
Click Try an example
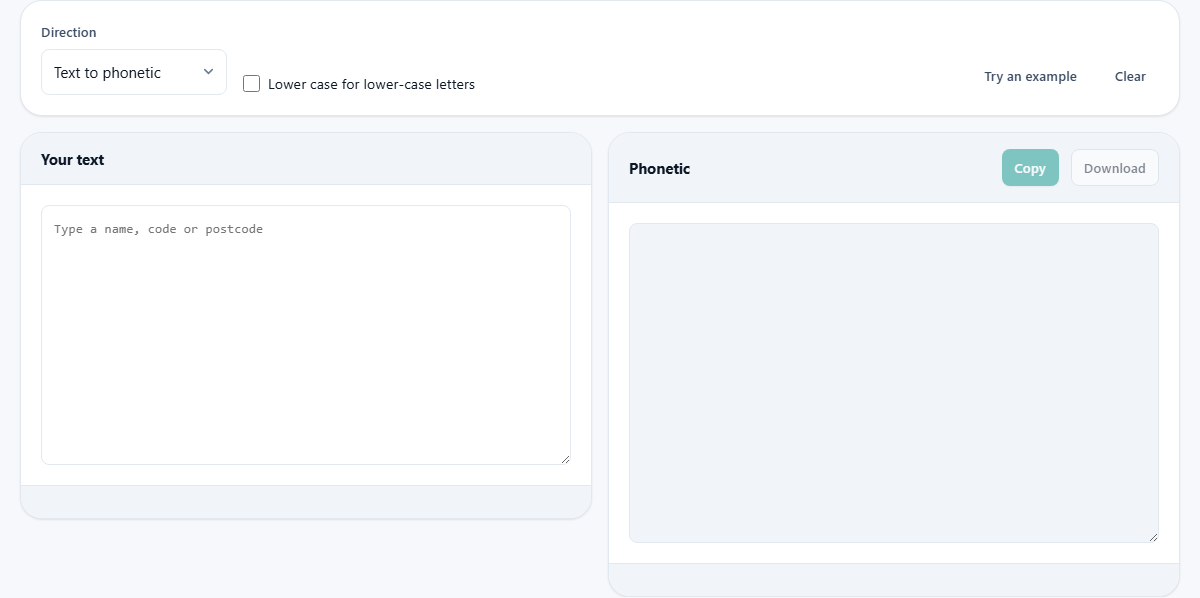[1030, 76]
